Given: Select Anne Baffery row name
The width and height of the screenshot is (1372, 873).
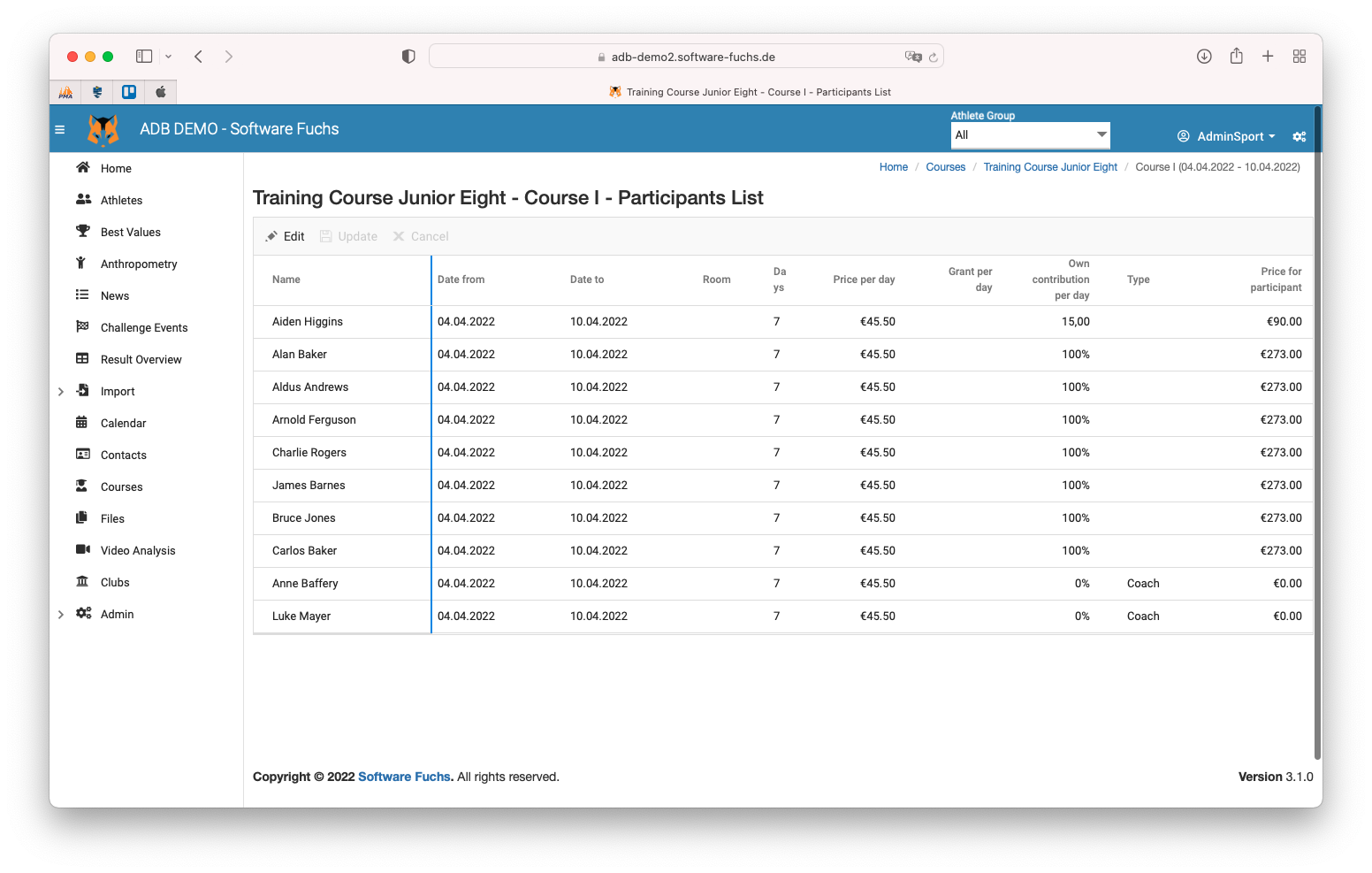Looking at the screenshot, I should 305,584.
